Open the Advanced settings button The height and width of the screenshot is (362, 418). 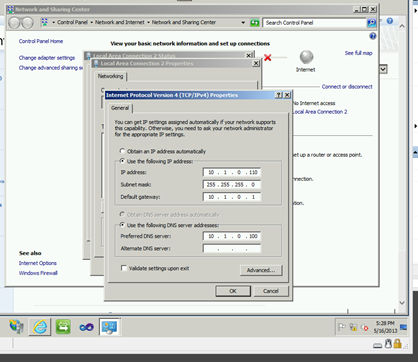[x=261, y=270]
